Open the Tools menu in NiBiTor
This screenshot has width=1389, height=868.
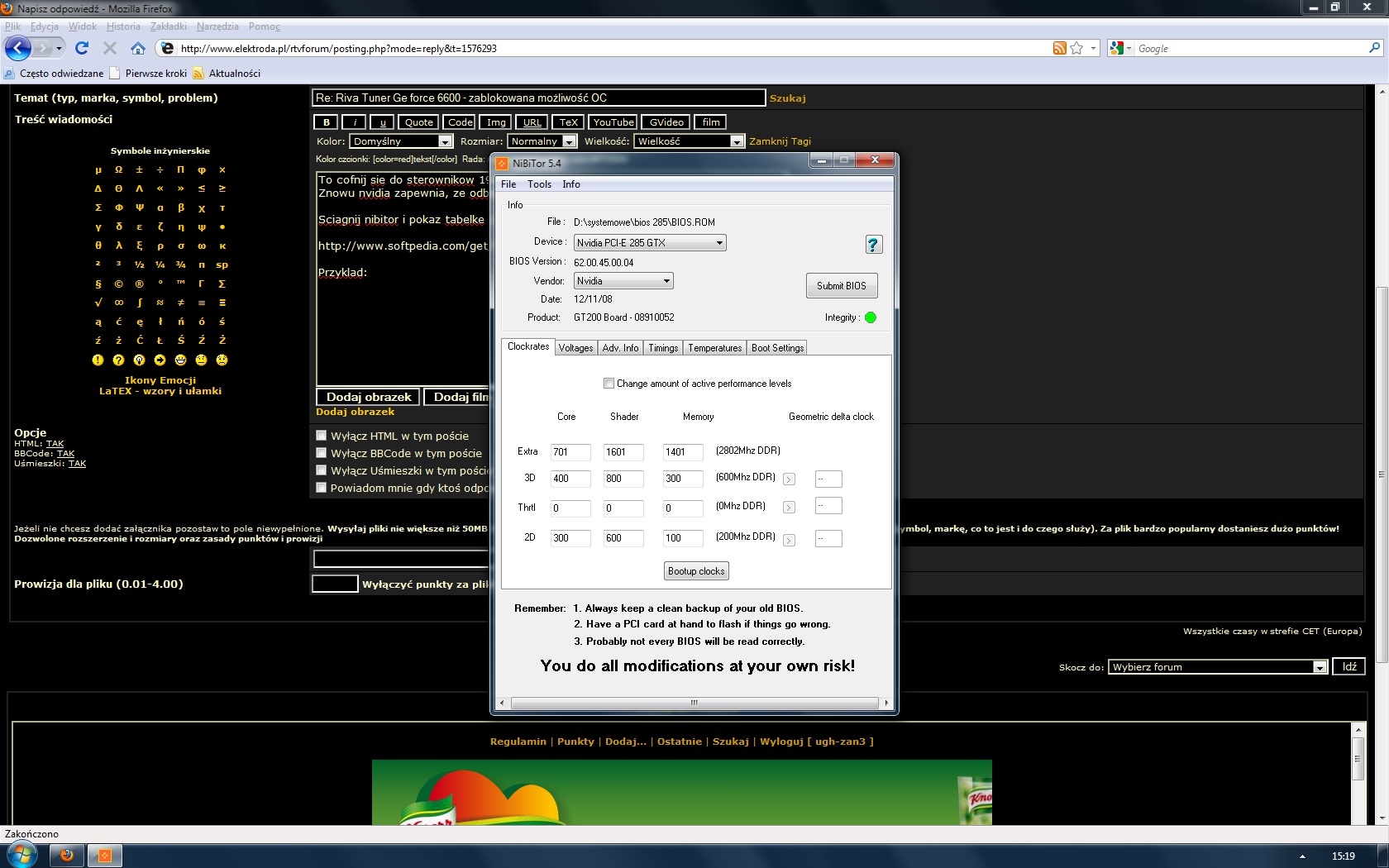click(539, 184)
